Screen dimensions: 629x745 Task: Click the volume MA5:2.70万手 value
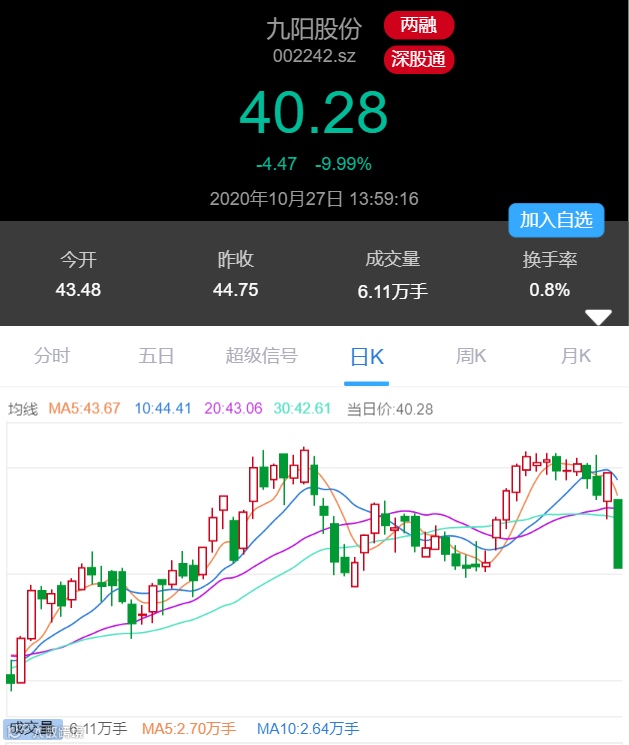189,728
